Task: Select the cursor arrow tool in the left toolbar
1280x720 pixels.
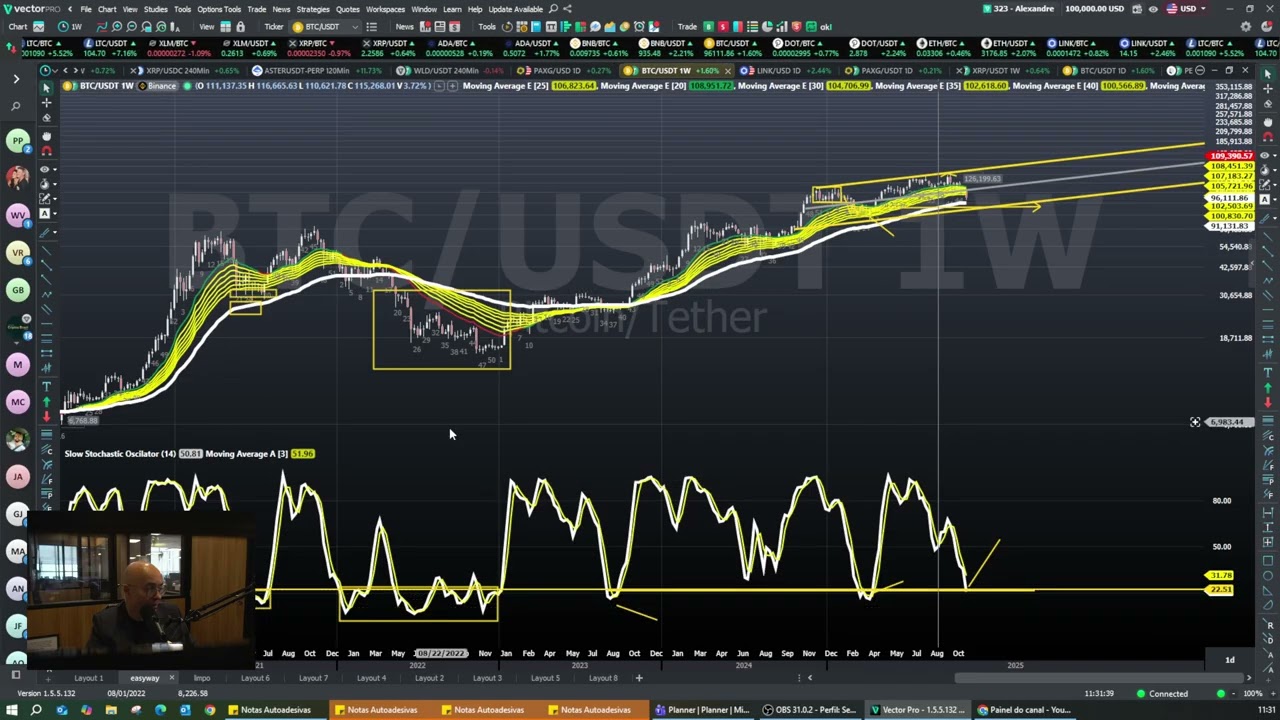Action: pyautogui.click(x=46, y=88)
